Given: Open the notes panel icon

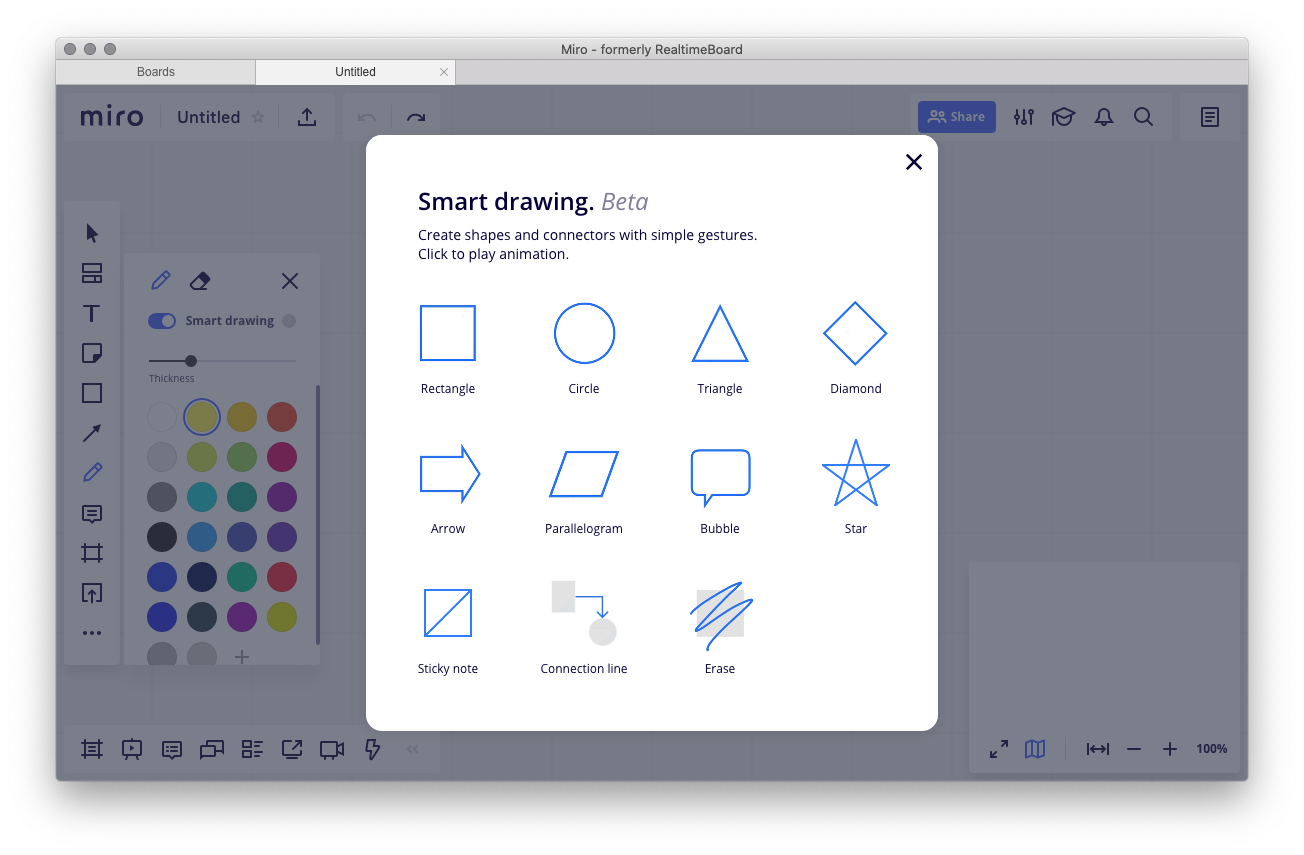Looking at the screenshot, I should [x=1210, y=117].
